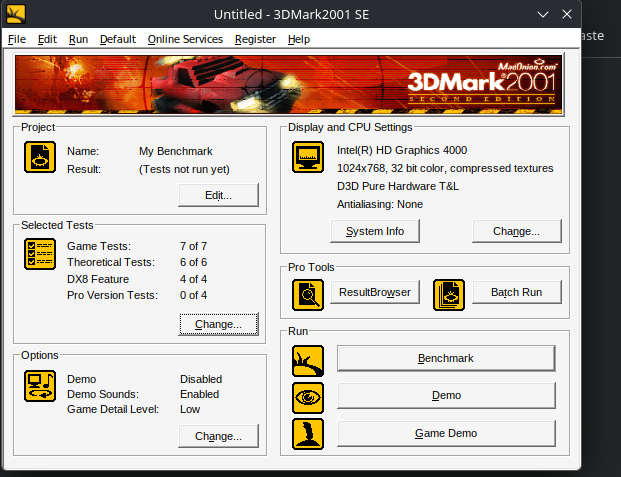Image resolution: width=621 pixels, height=477 pixels.
Task: Click the Game Tests '7 of 7' value
Action: tap(193, 246)
